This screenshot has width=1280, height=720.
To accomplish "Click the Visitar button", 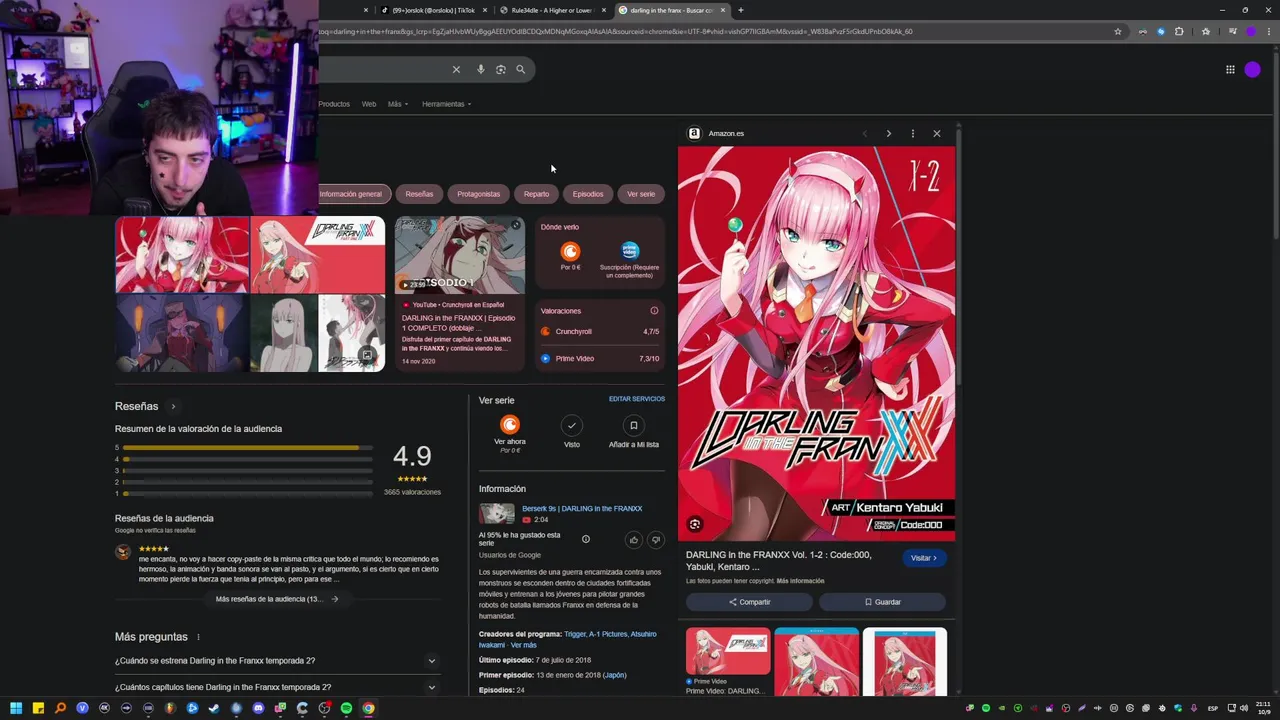I will [x=924, y=558].
